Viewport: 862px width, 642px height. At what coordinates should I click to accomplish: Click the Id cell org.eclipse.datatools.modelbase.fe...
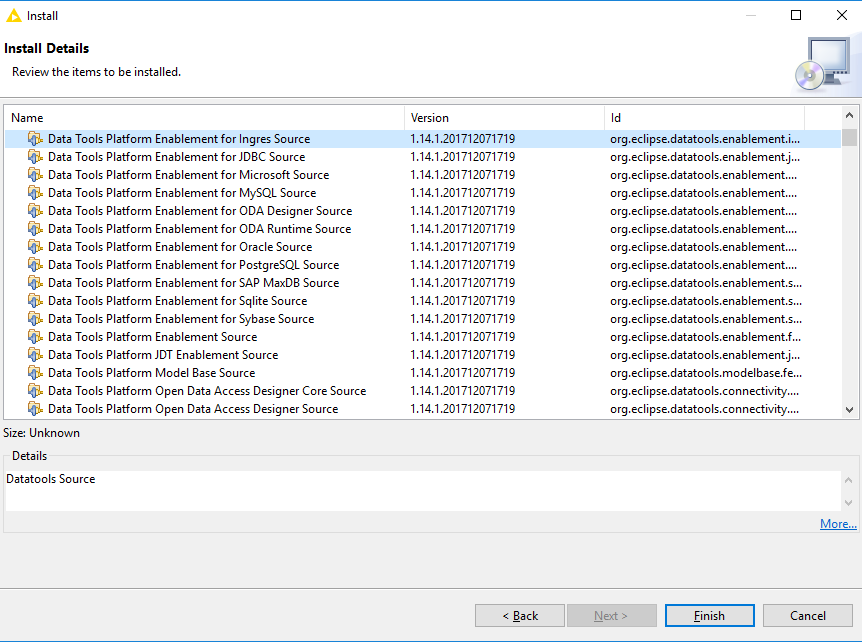[x=706, y=373]
